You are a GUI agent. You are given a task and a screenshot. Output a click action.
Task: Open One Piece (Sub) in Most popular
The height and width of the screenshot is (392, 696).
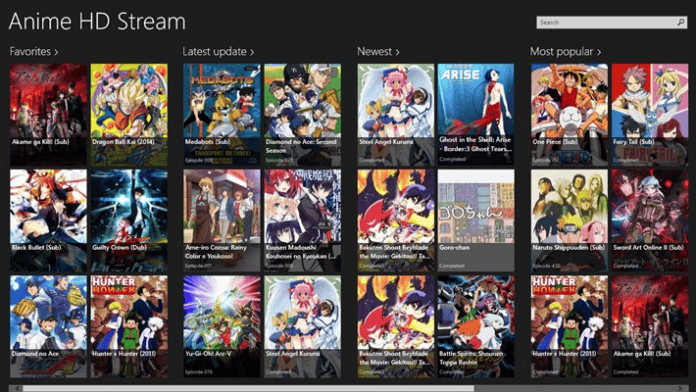(569, 115)
